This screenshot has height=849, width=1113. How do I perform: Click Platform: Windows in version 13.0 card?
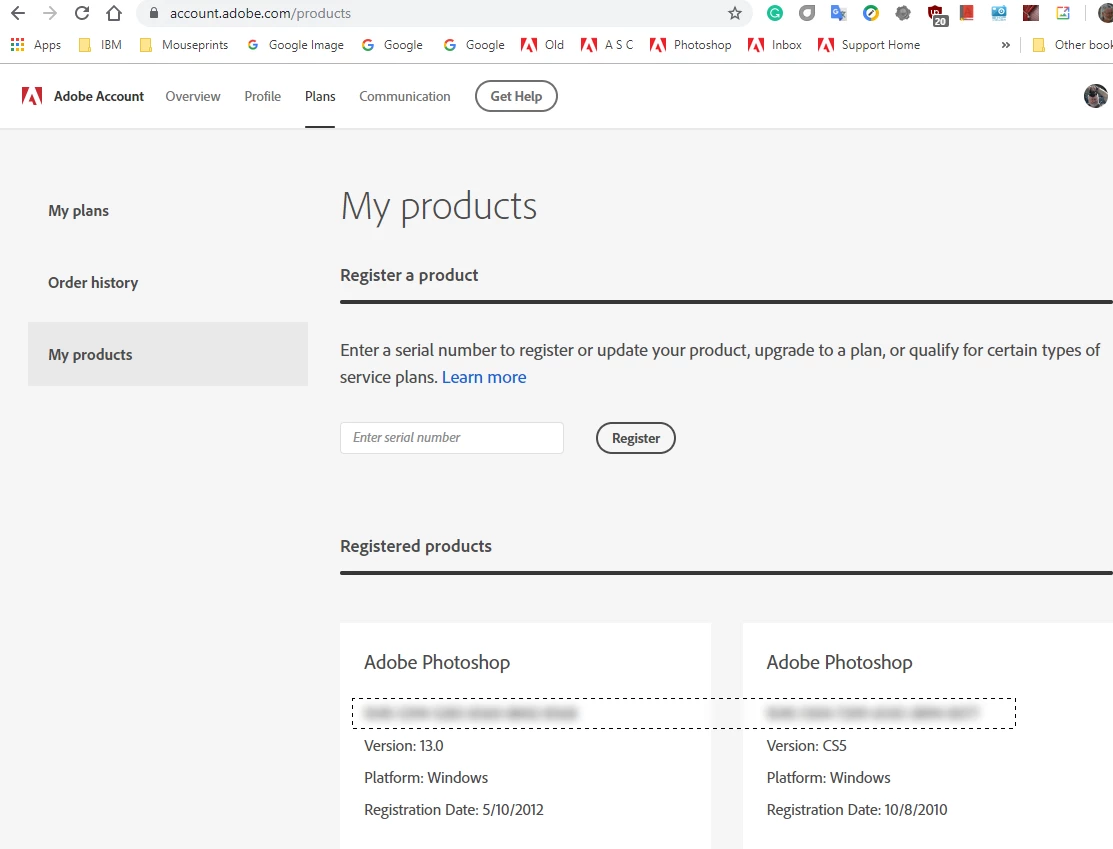(x=426, y=778)
